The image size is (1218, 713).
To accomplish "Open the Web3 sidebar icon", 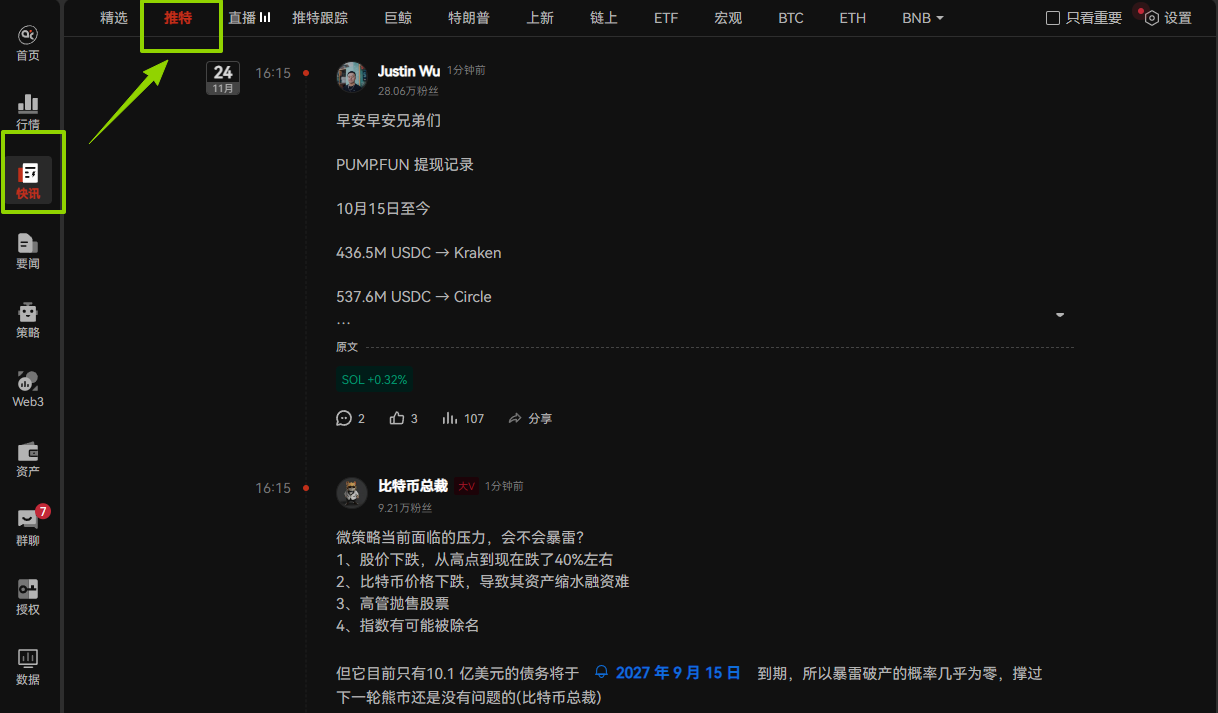I will (x=28, y=388).
